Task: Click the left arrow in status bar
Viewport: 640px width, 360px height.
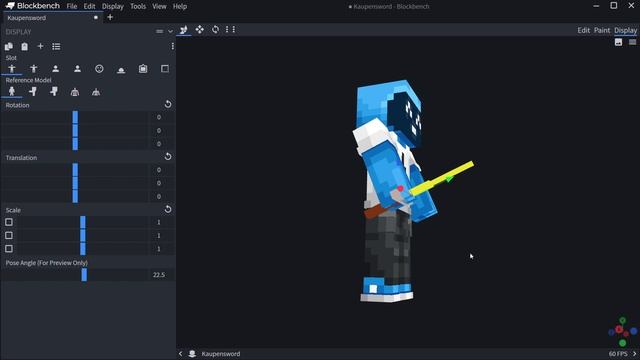Action: (x=180, y=354)
